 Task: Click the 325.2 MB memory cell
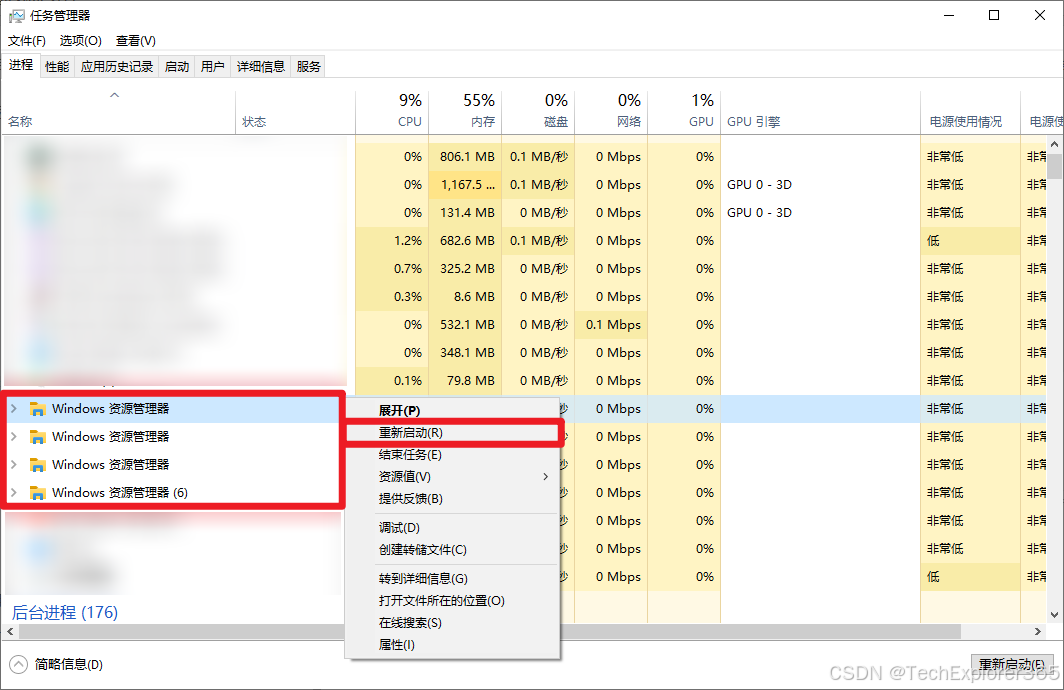[467, 269]
